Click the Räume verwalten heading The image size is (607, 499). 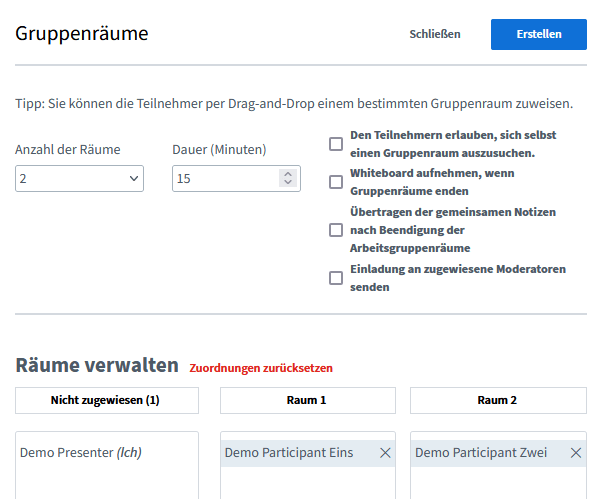[x=96, y=366]
